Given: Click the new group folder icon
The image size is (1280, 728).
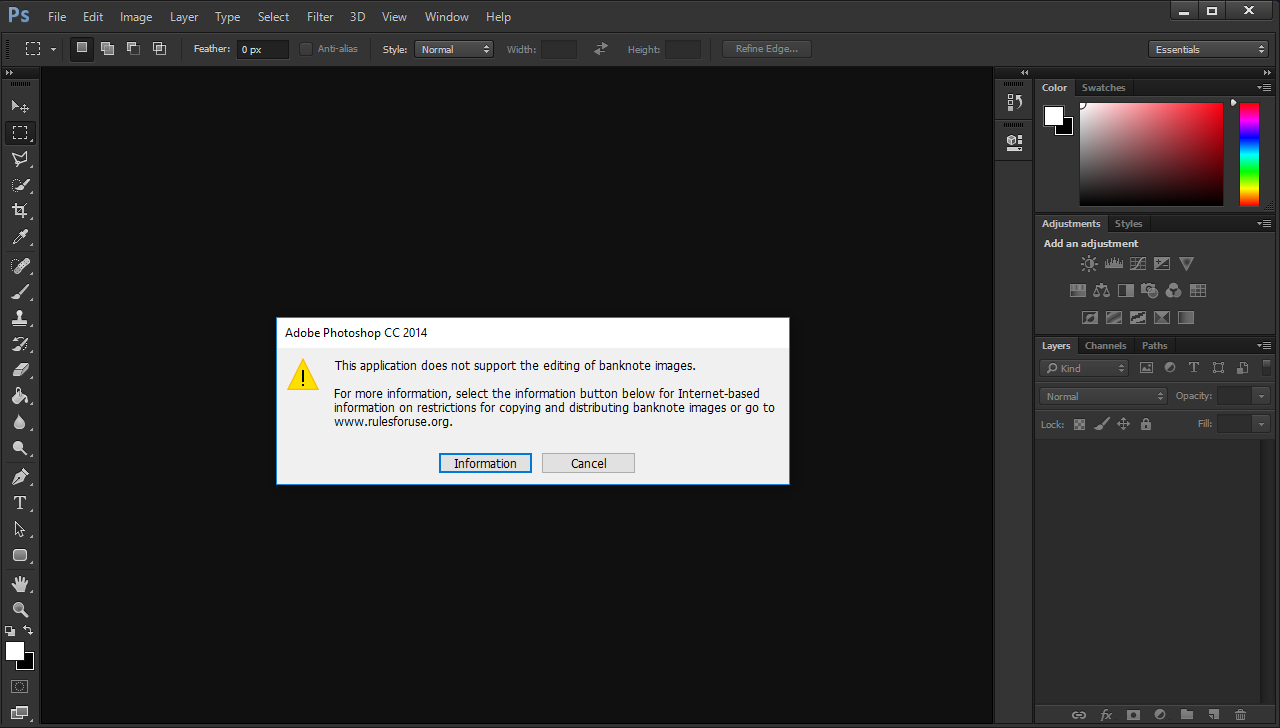Looking at the screenshot, I should click(1187, 715).
